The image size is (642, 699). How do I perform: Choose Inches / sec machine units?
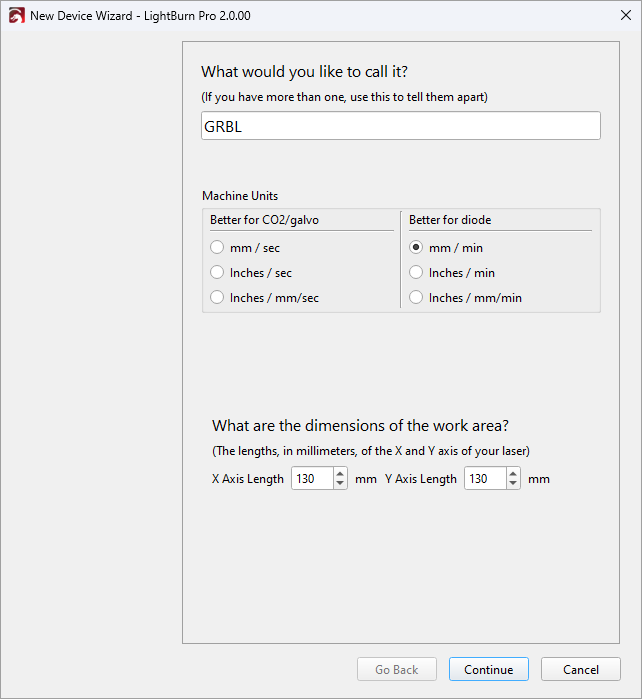point(217,273)
